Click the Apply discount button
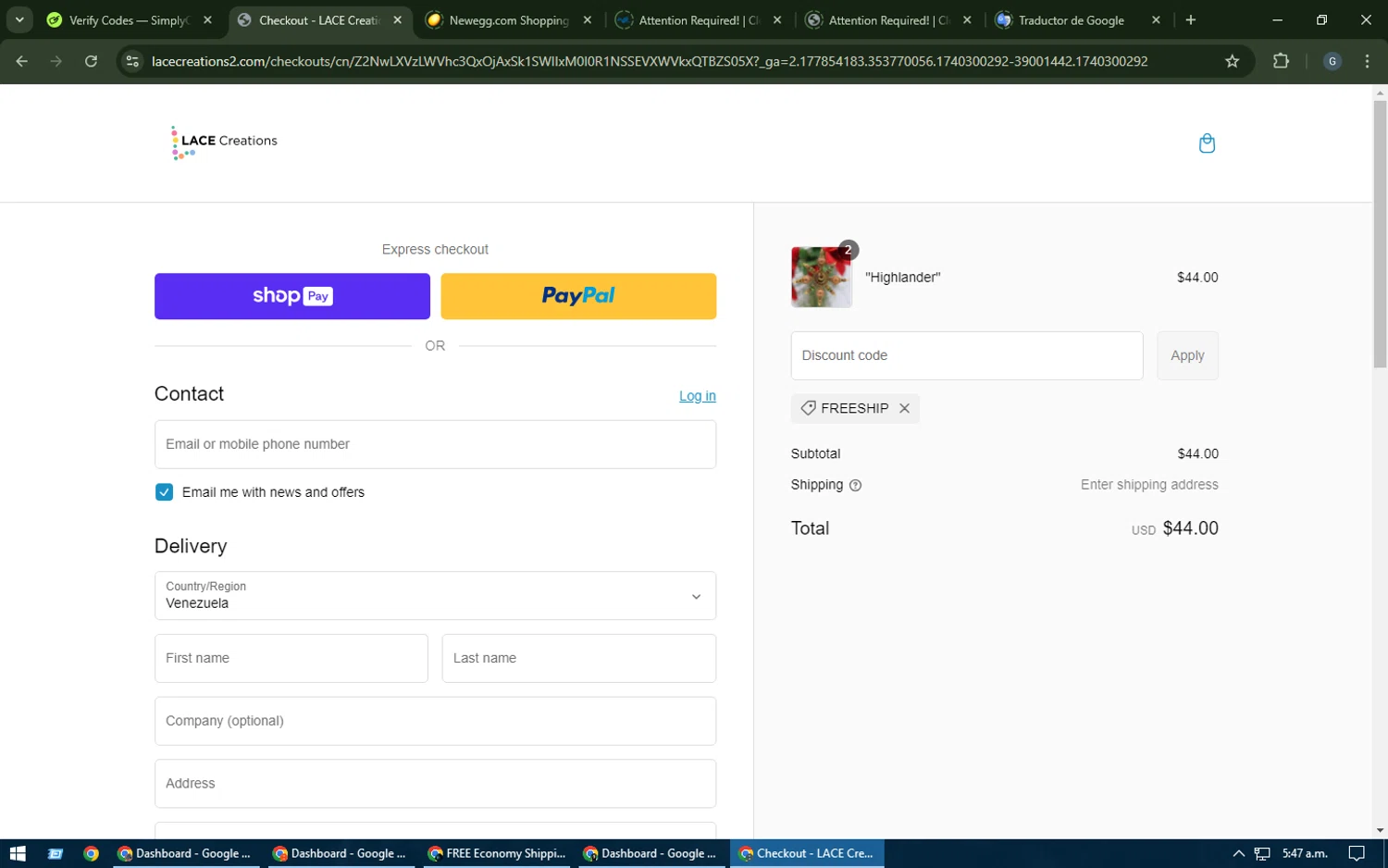This screenshot has height=868, width=1388. coord(1187,355)
